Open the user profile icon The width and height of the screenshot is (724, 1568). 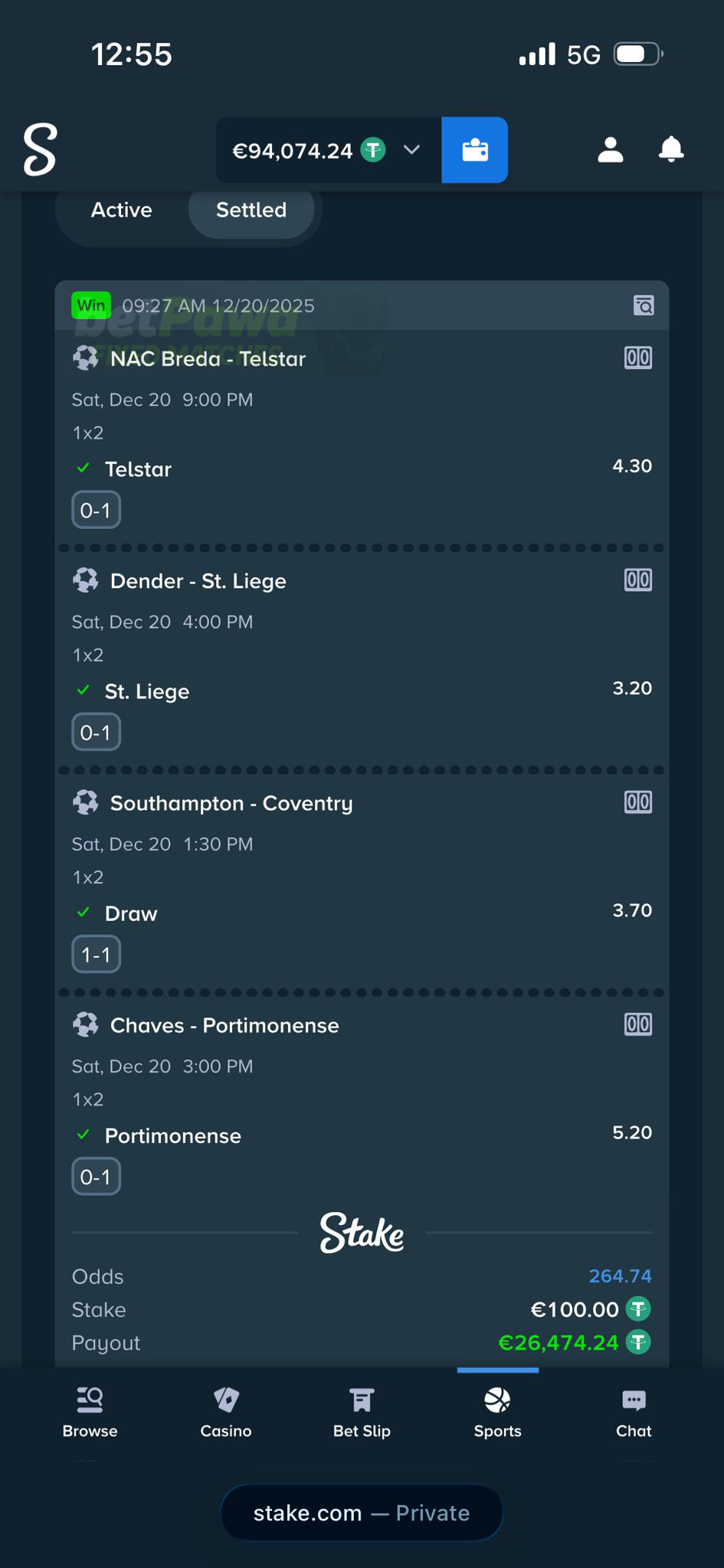tap(610, 150)
